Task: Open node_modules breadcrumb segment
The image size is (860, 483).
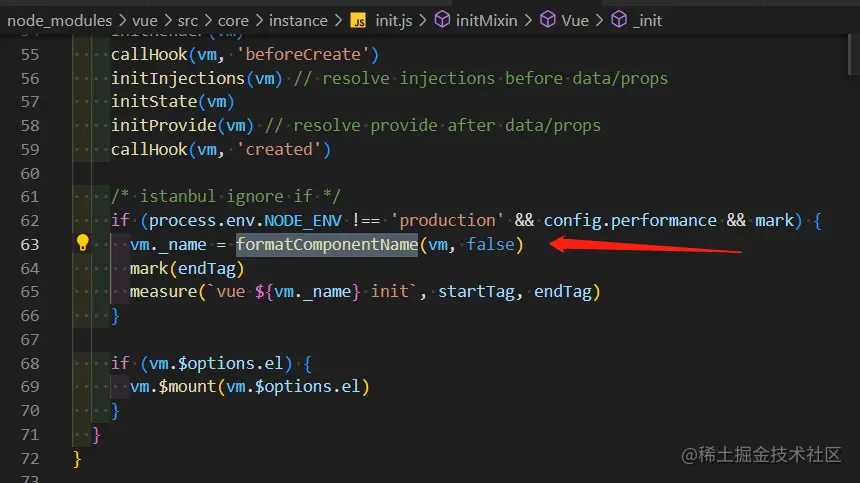Action: pyautogui.click(x=59, y=21)
